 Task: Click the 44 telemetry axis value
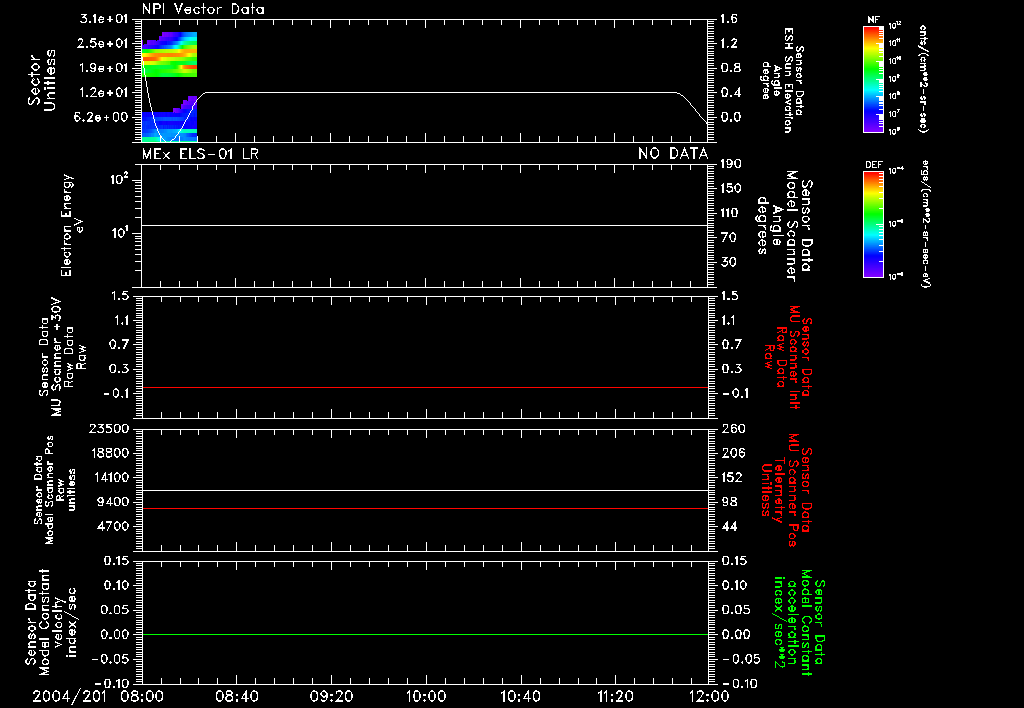click(729, 526)
